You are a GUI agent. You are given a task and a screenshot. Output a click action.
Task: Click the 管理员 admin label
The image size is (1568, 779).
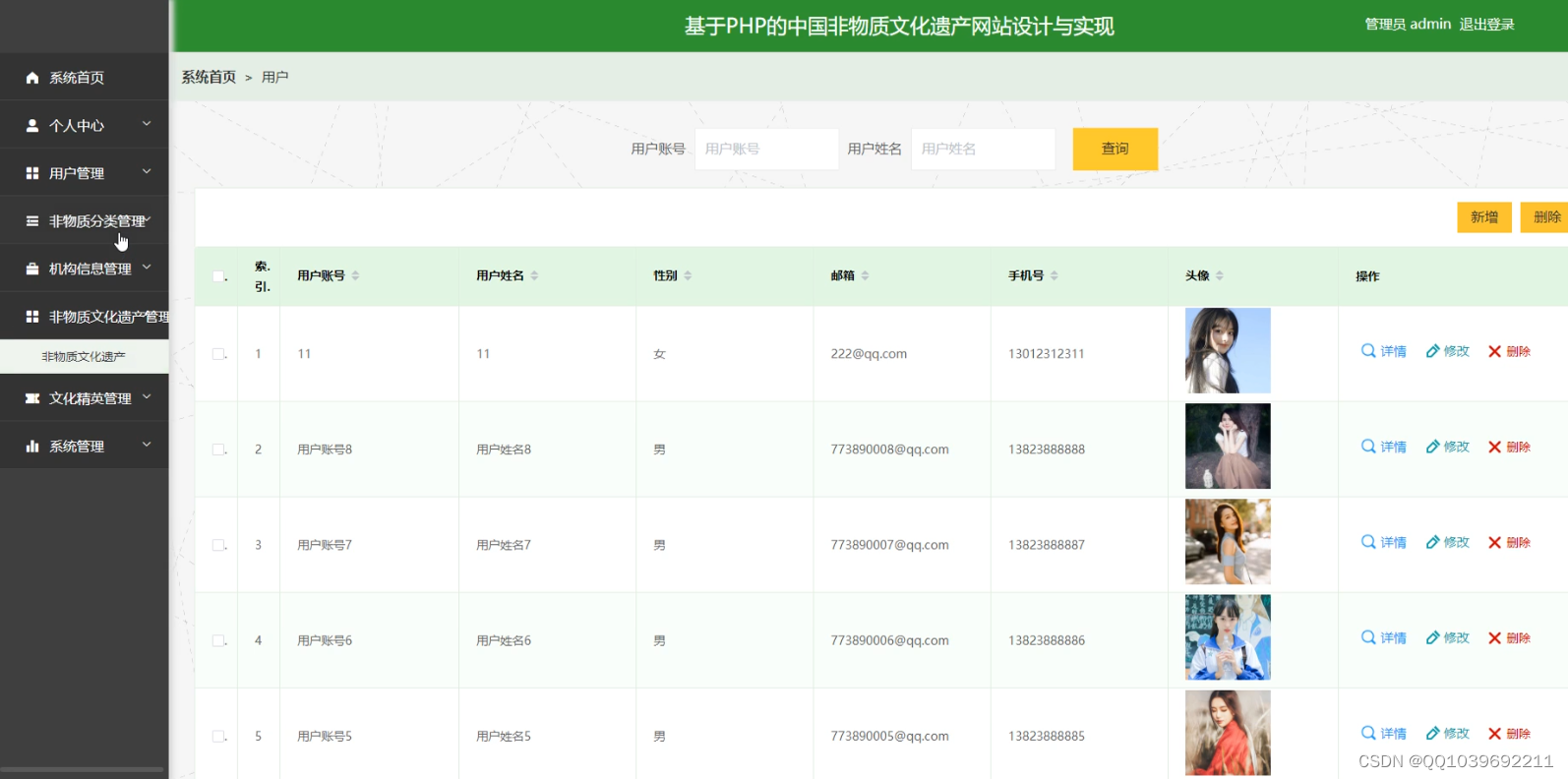(x=1408, y=25)
